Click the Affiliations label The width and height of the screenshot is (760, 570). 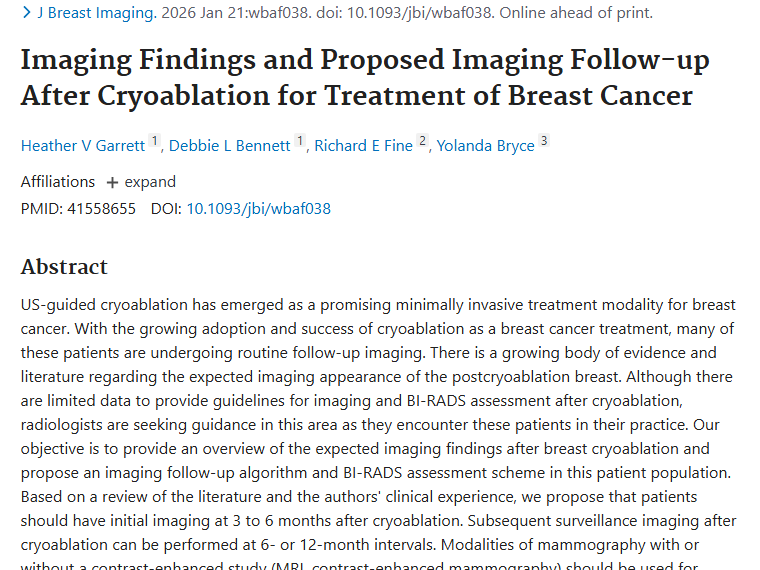coord(58,182)
